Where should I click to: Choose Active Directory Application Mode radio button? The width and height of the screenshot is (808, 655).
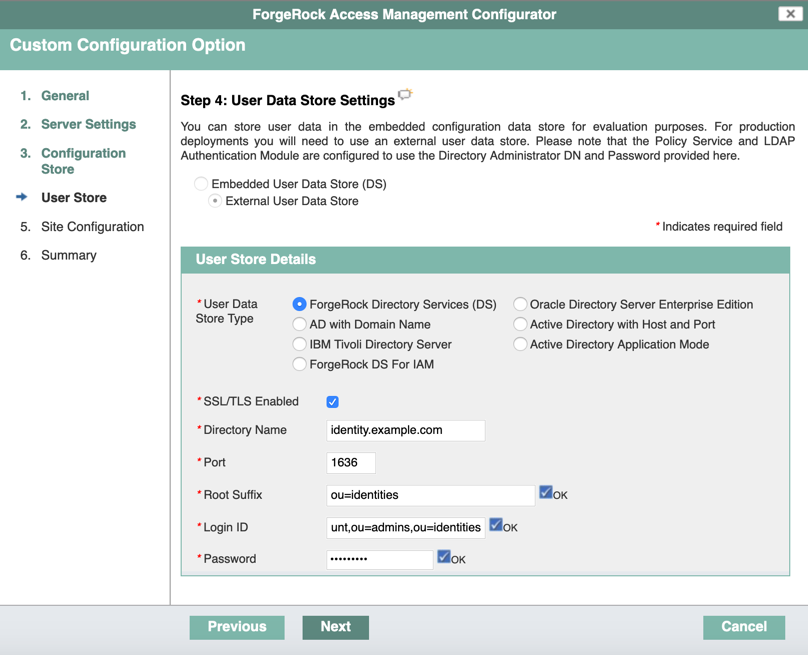point(520,344)
